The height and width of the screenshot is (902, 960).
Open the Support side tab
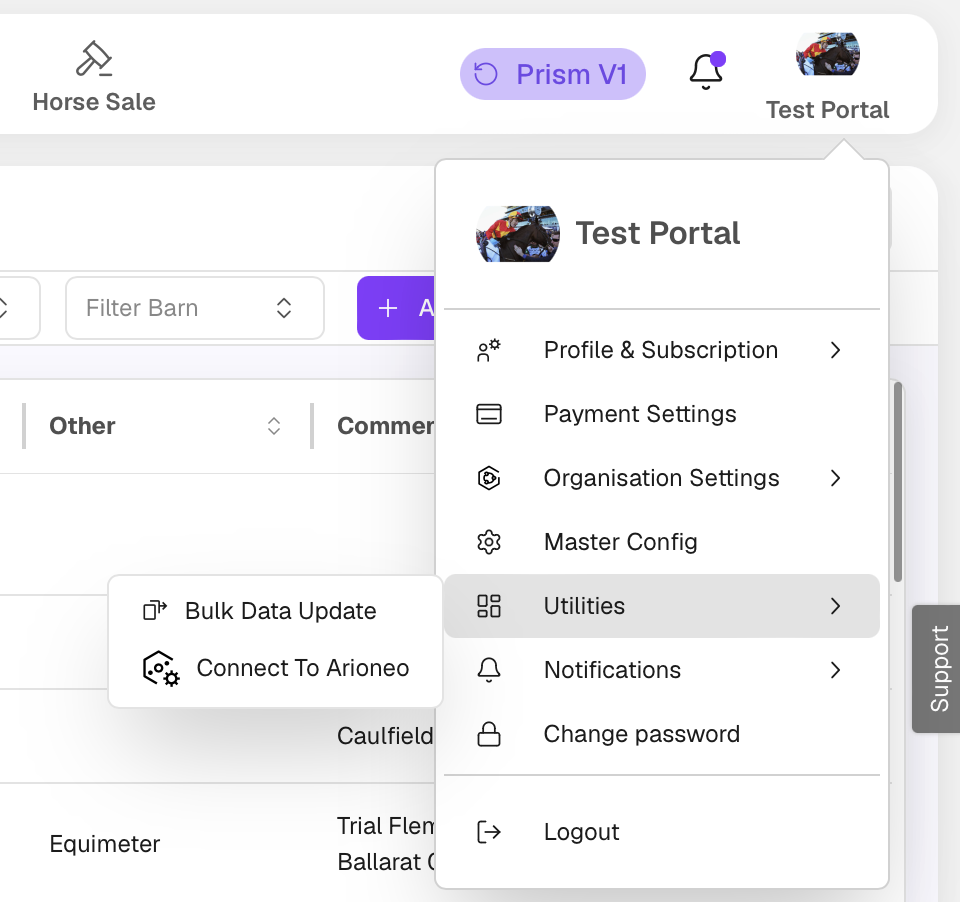[937, 669]
